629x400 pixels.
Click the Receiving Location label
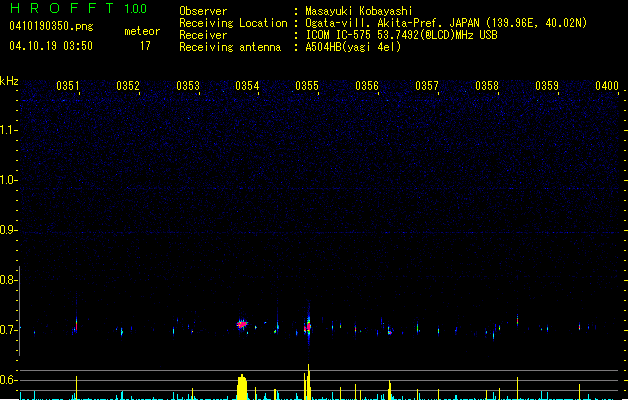pyautogui.click(x=233, y=23)
